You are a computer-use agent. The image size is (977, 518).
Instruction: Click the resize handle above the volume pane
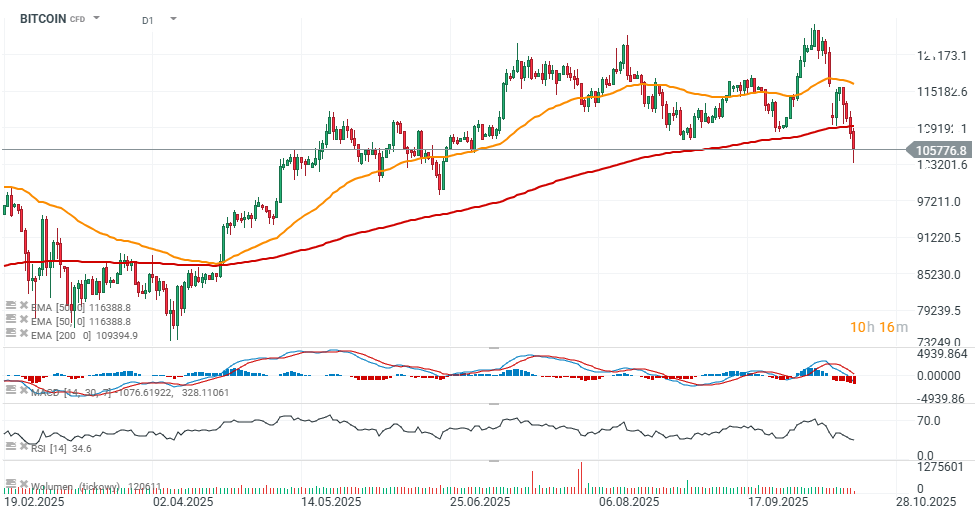tap(492, 461)
